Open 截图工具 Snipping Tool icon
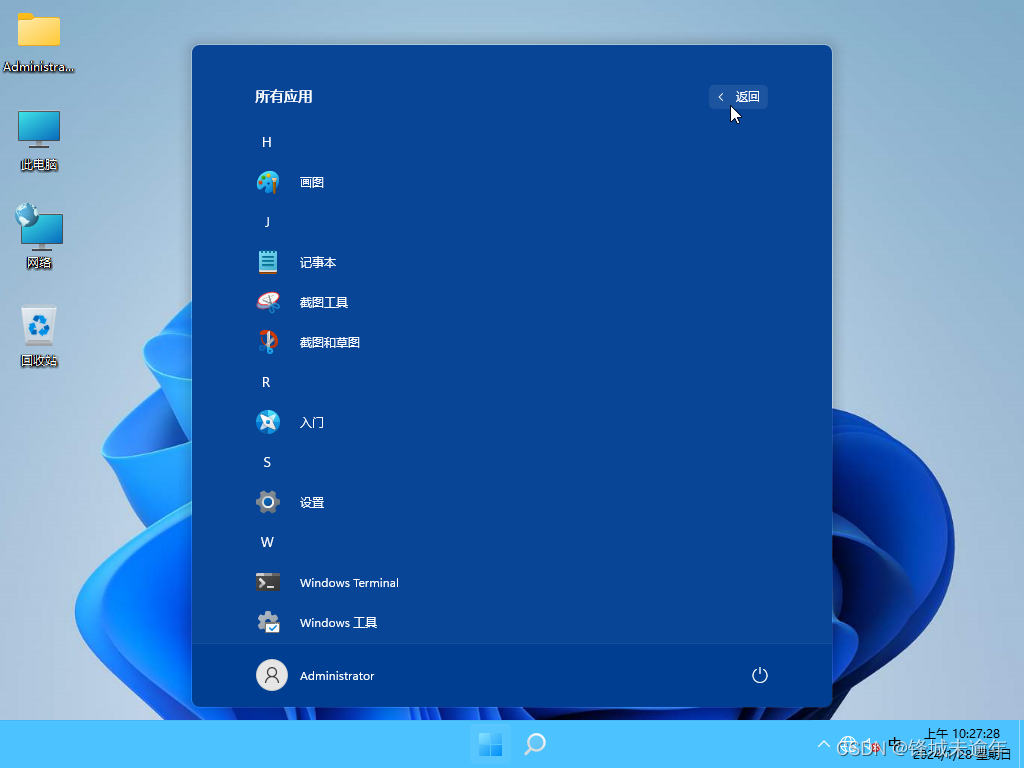The image size is (1024, 768). (x=268, y=302)
